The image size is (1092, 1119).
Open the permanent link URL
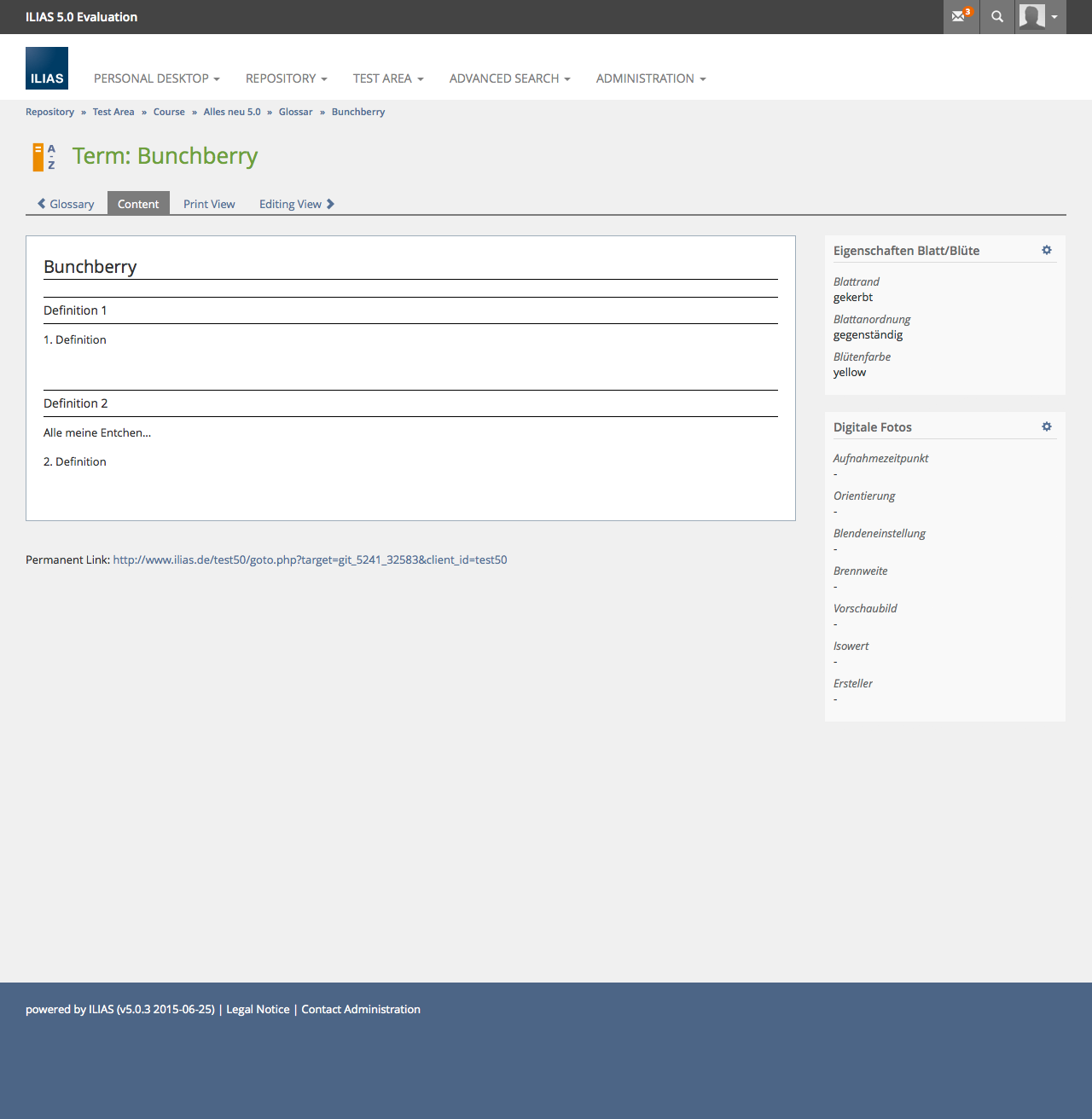coord(310,559)
